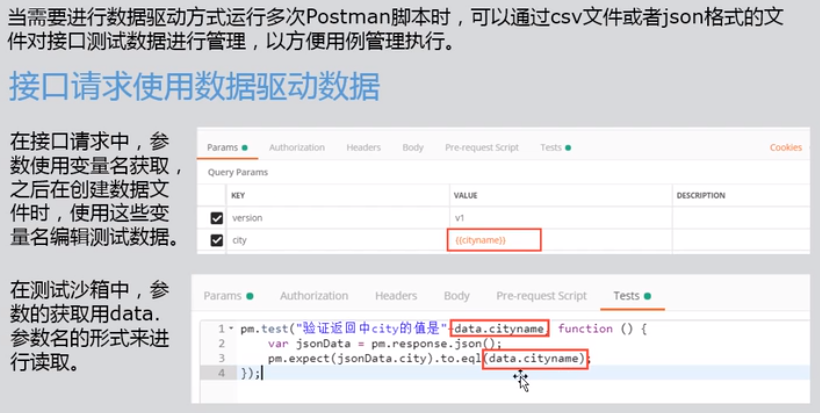Select the active Tests tab in lower panel
Viewport: 820px width, 413px height.
[x=632, y=296]
